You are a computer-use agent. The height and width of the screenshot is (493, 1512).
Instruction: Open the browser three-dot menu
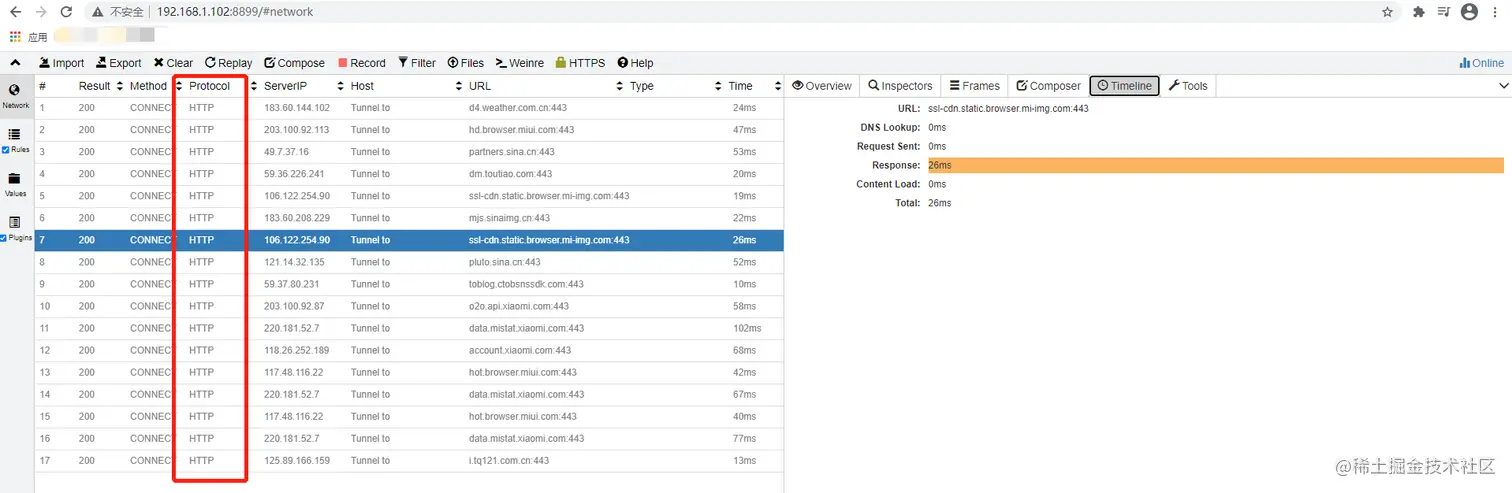pos(1496,12)
